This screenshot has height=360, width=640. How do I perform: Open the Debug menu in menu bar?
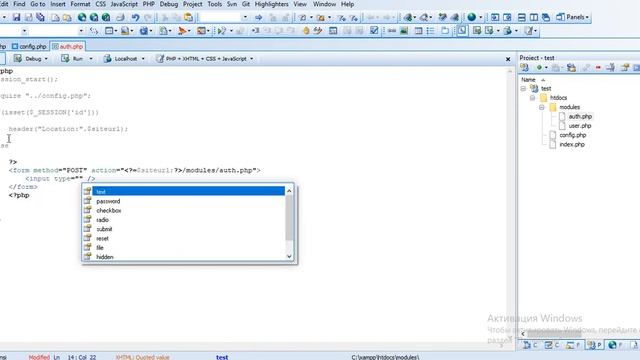(x=169, y=4)
